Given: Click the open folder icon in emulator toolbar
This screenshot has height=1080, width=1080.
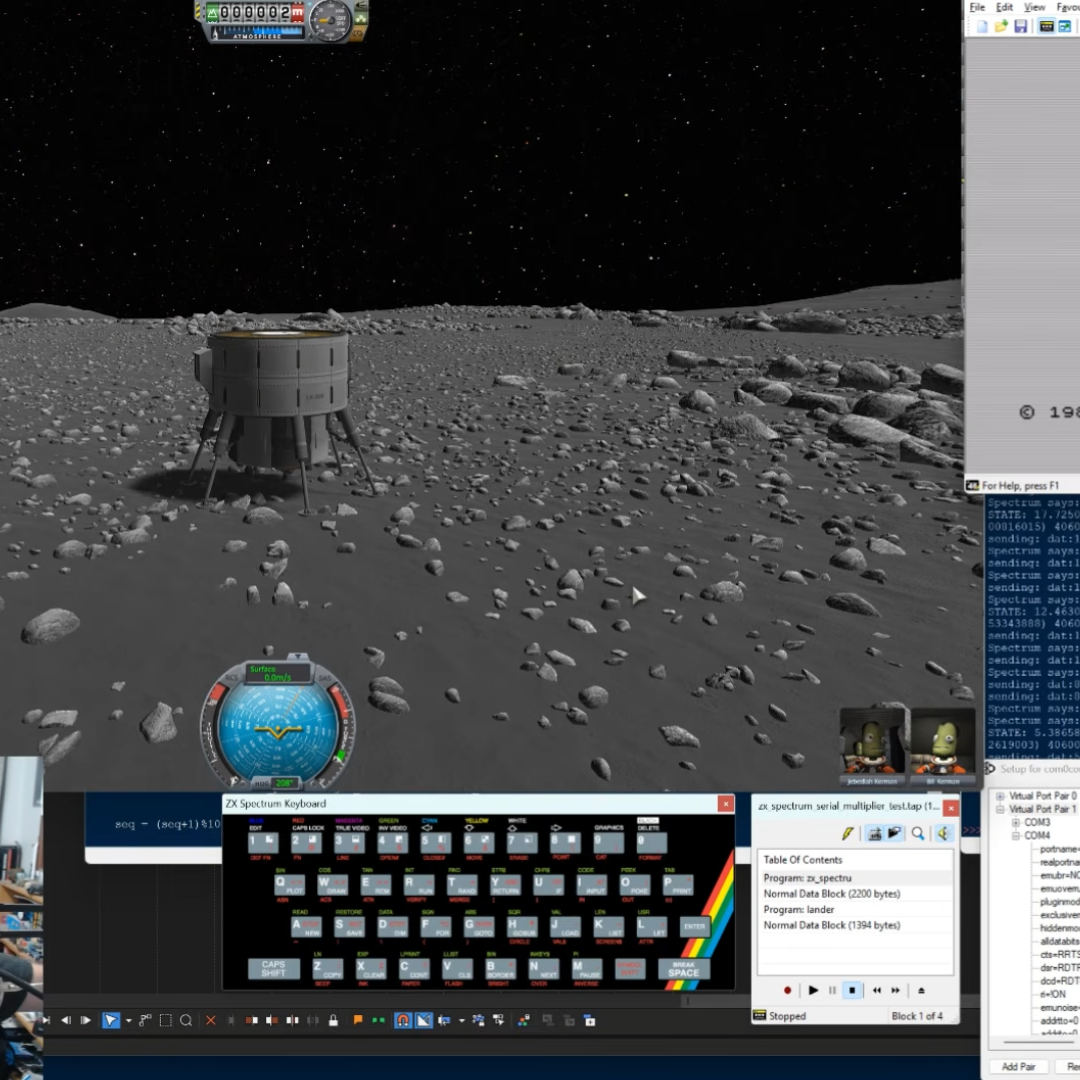Looking at the screenshot, I should click(x=1001, y=26).
